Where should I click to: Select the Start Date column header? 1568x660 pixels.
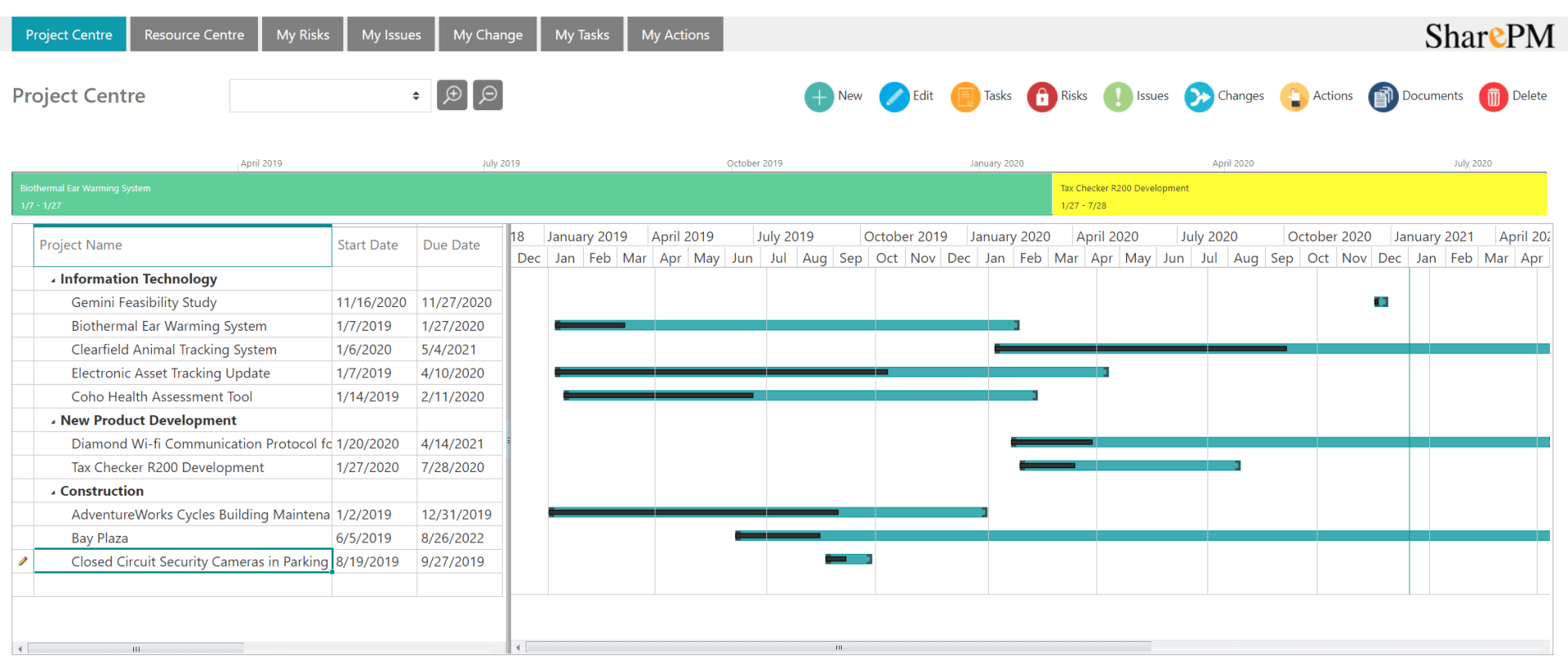(374, 245)
